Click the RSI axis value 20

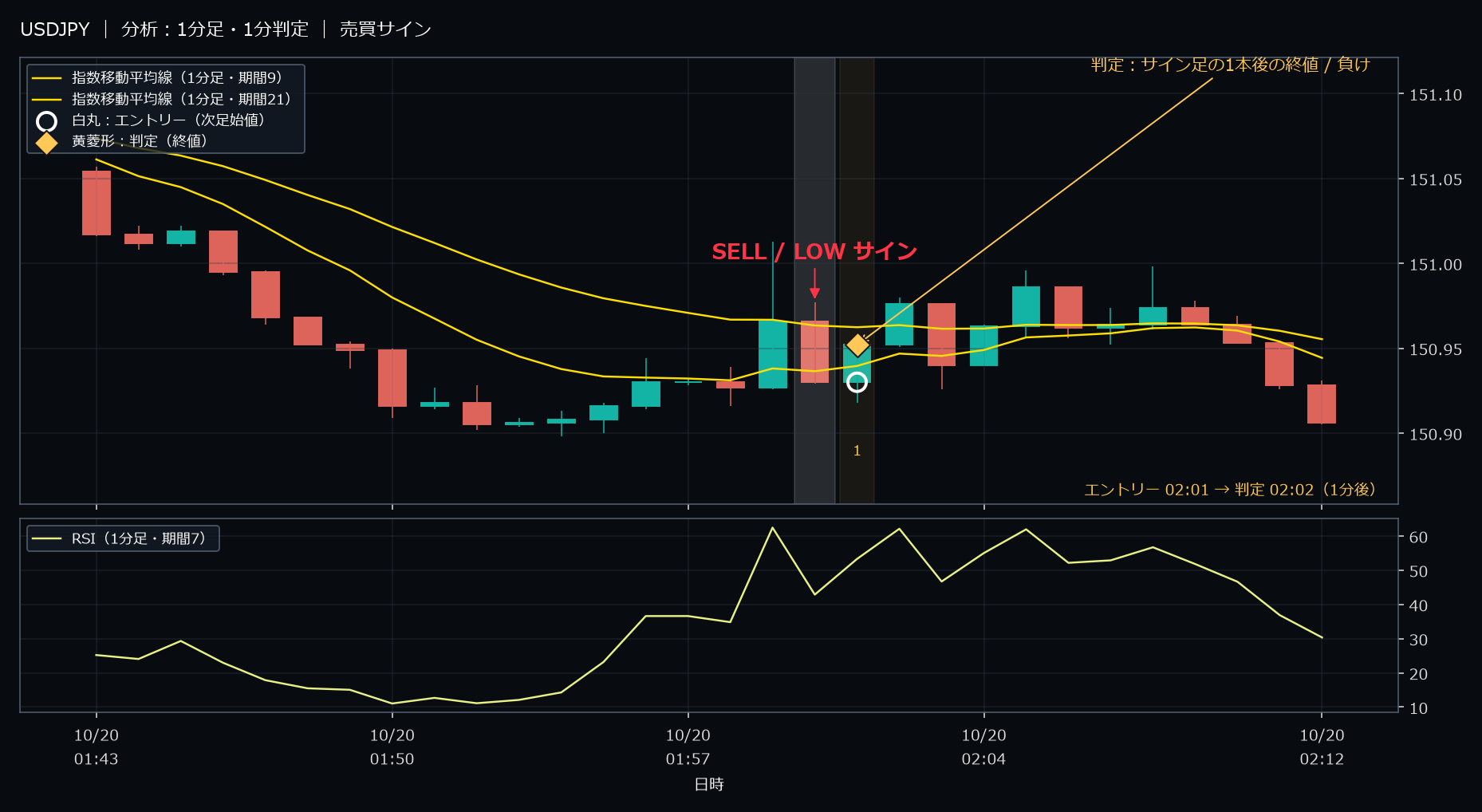tap(1418, 675)
